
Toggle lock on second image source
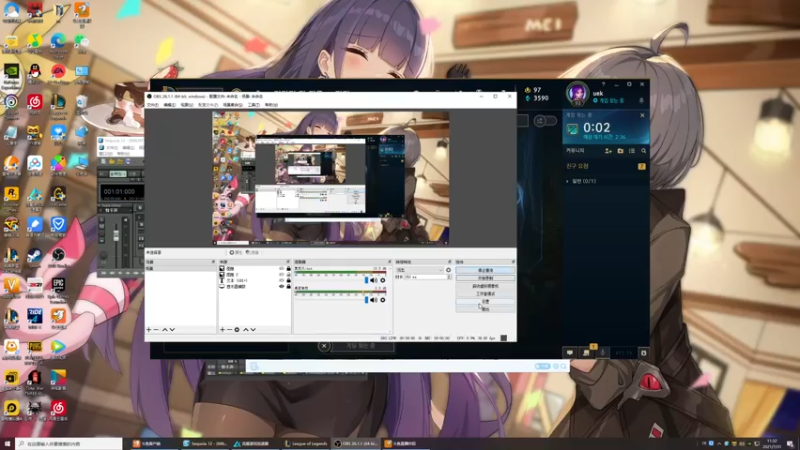pos(288,274)
